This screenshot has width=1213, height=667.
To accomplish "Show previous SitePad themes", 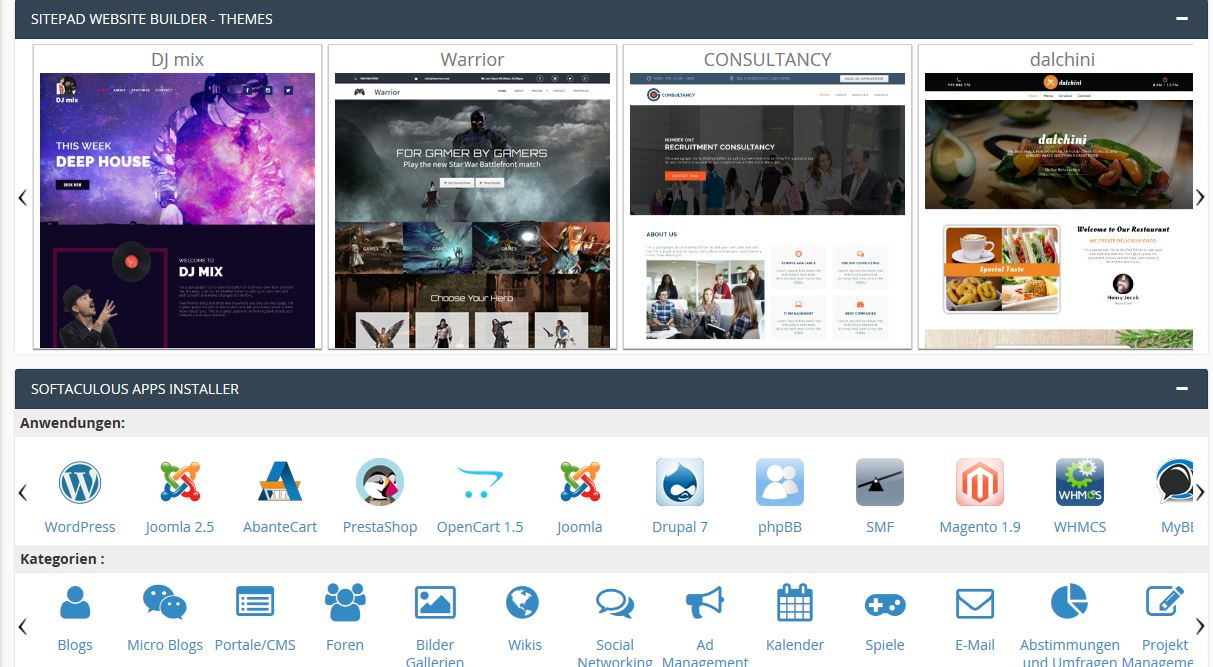I will [x=23, y=198].
